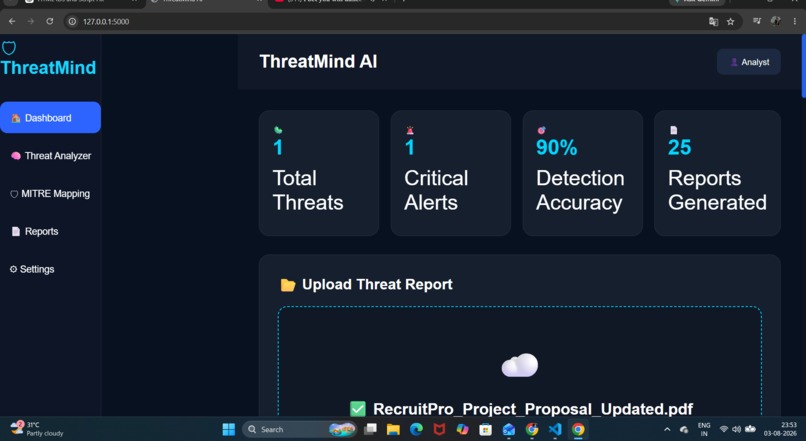Image resolution: width=806 pixels, height=441 pixels.
Task: Click the 90% accuracy value
Action: (x=556, y=148)
